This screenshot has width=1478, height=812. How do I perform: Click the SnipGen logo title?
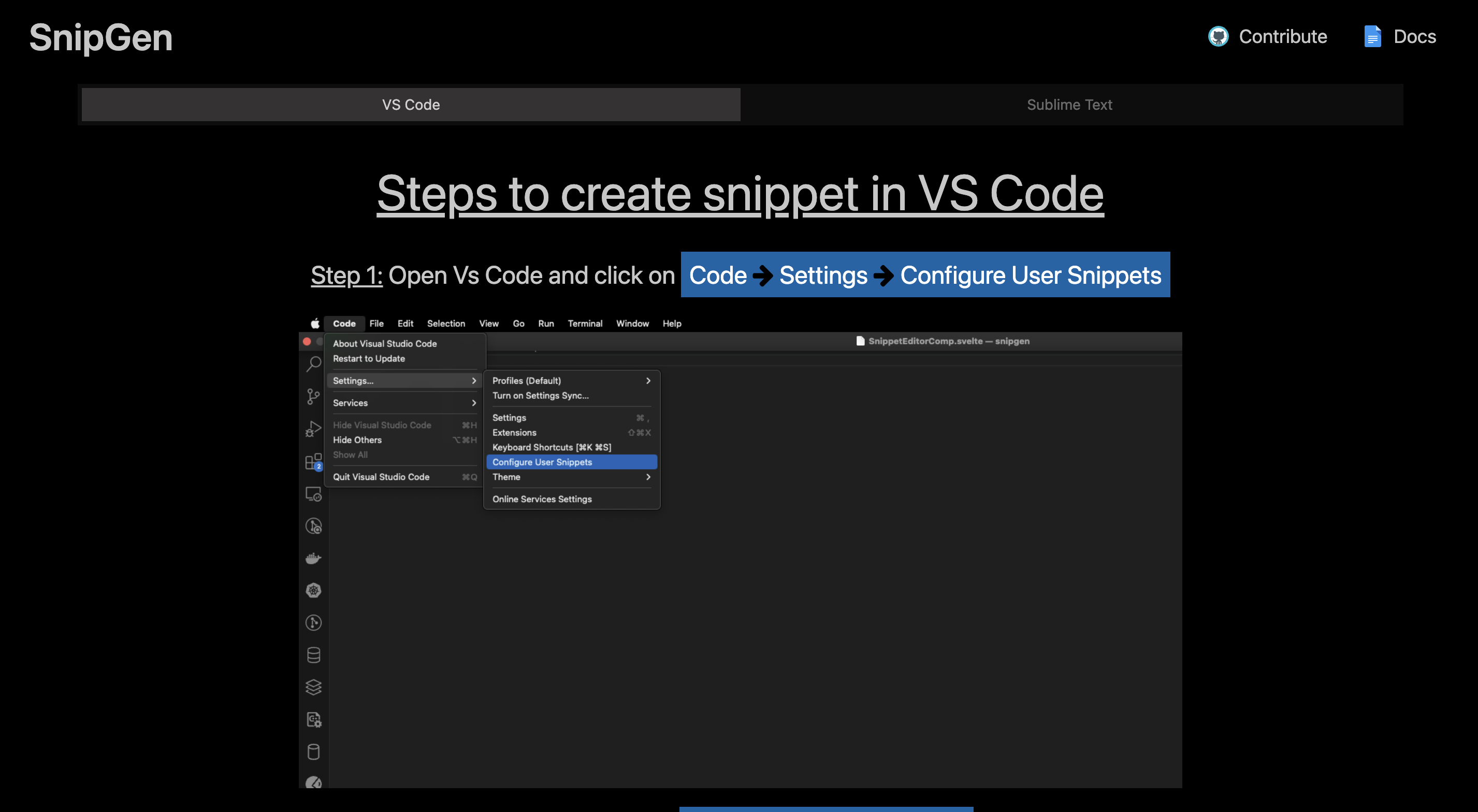[101, 38]
